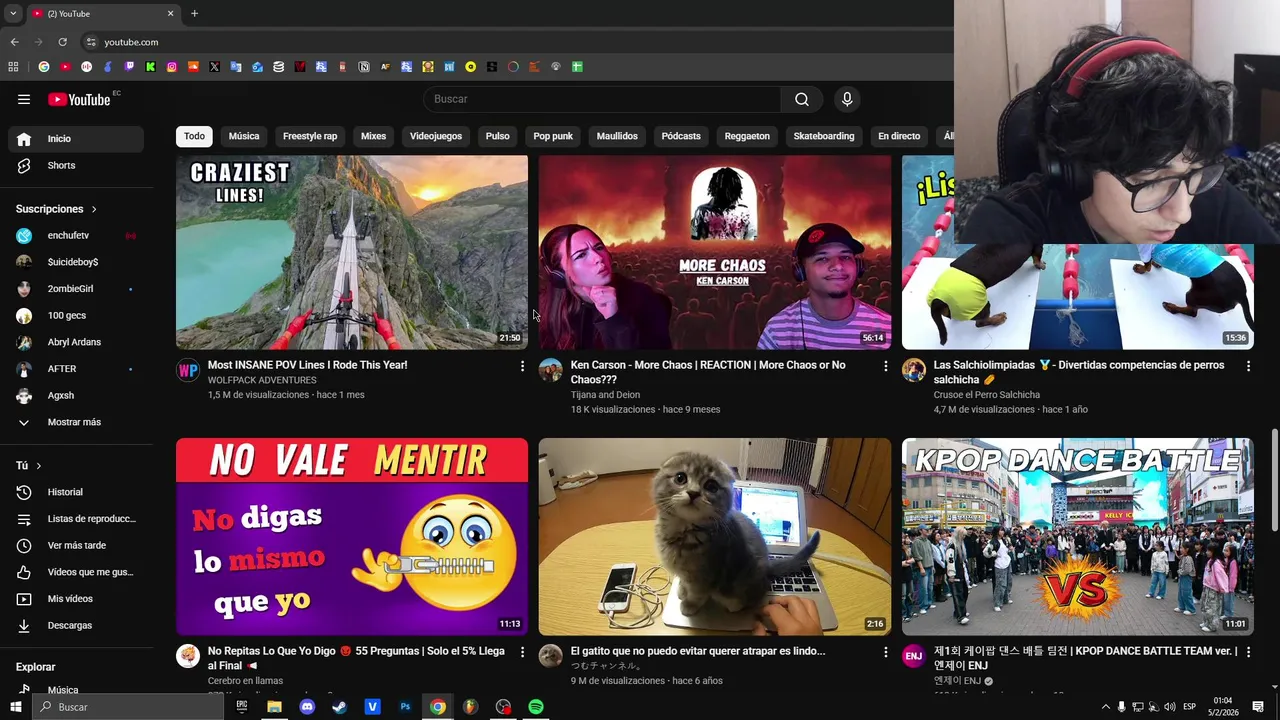Open the 2ombieGirl subscription channel
The height and width of the screenshot is (720, 1280).
click(x=76, y=289)
